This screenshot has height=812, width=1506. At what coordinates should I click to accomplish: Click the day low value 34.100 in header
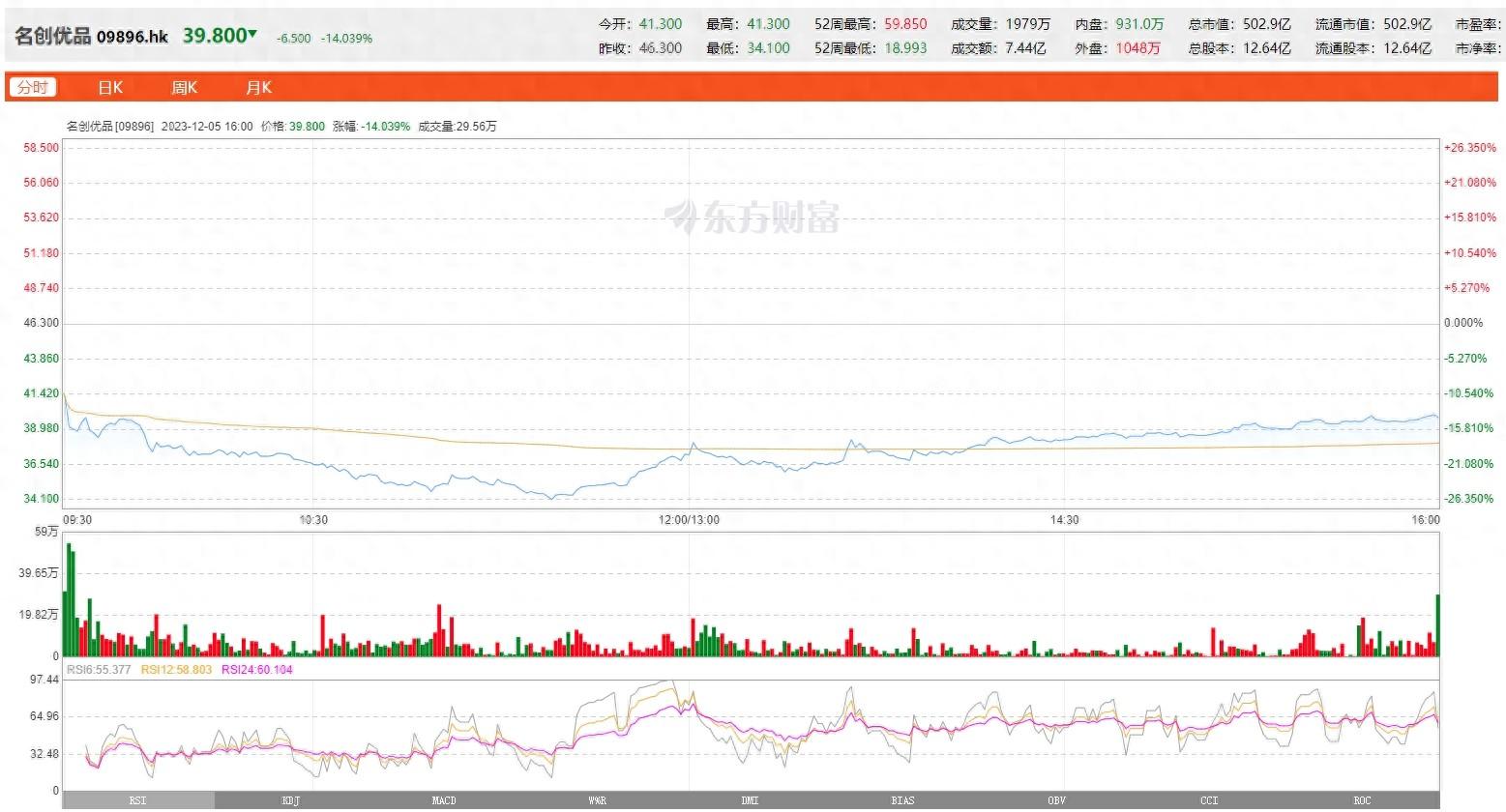[x=768, y=48]
